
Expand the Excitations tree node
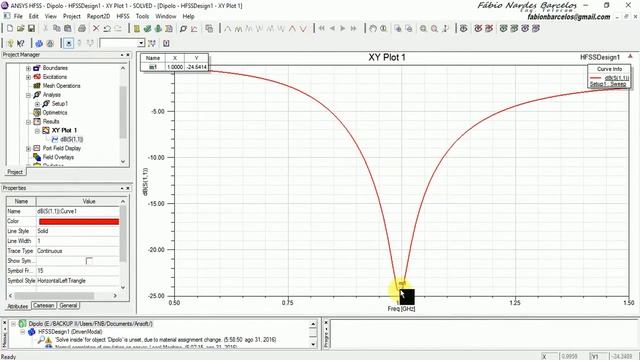click(x=28, y=77)
